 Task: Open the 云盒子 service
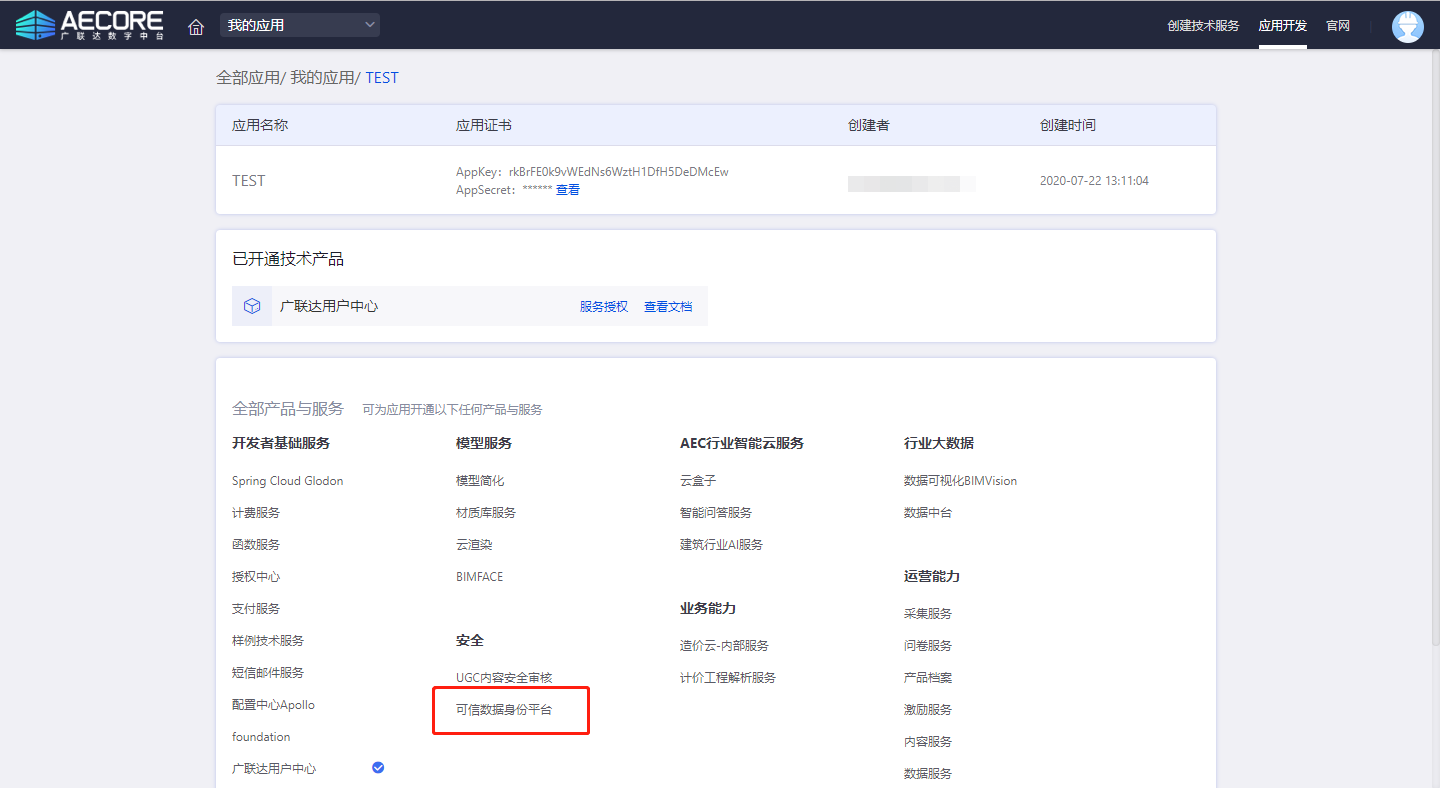tap(698, 481)
